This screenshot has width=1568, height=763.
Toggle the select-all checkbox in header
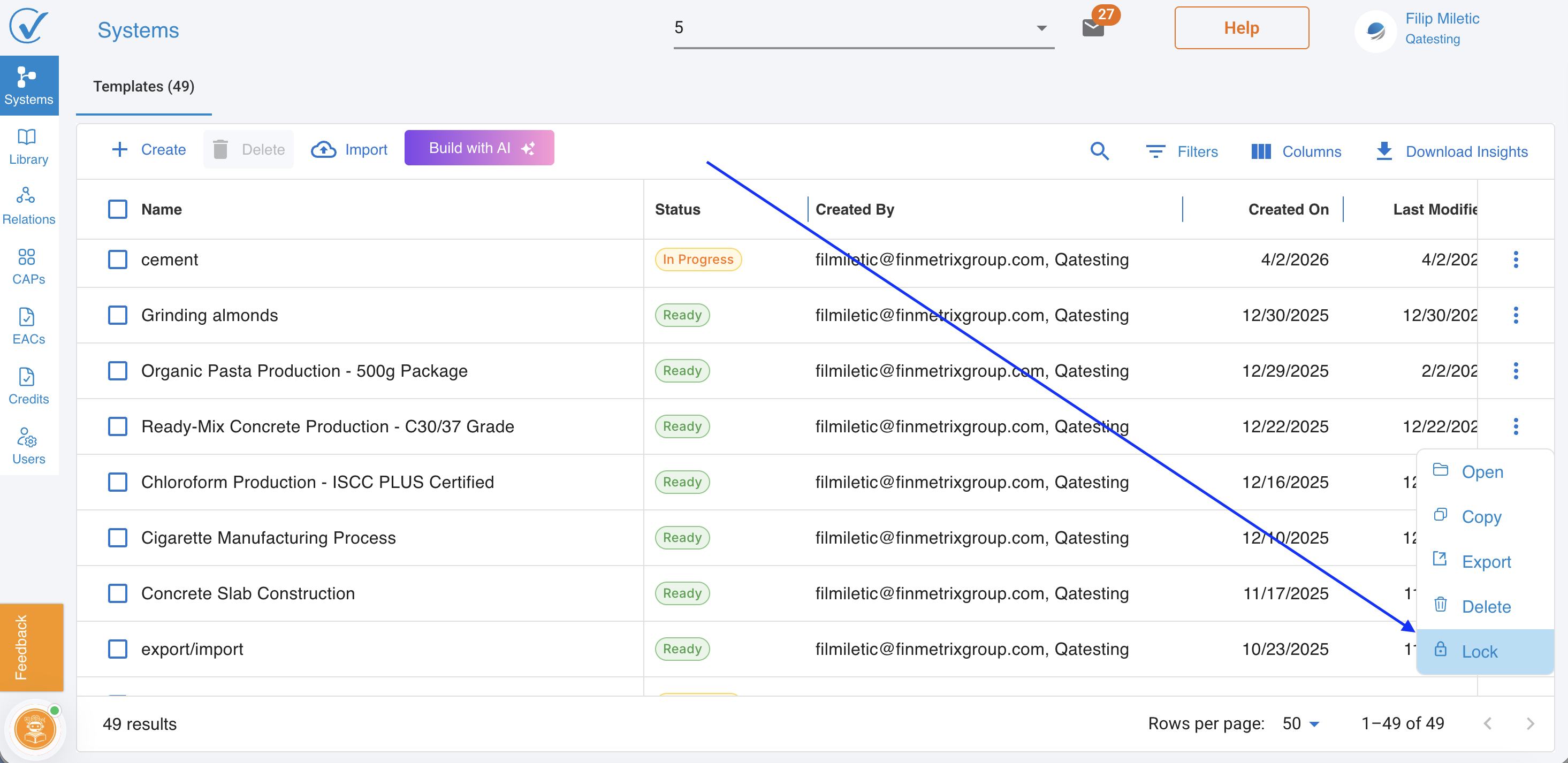click(118, 209)
